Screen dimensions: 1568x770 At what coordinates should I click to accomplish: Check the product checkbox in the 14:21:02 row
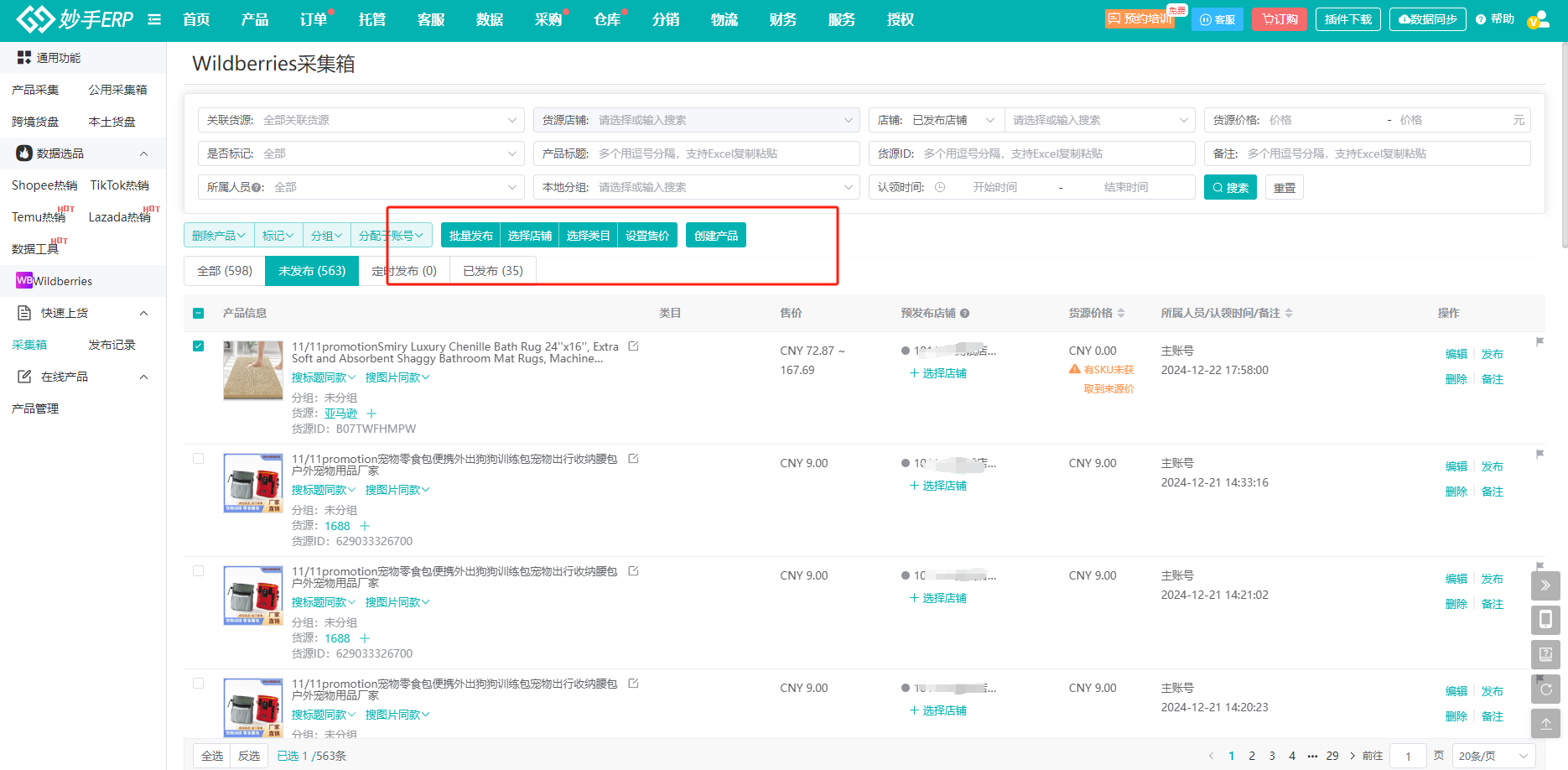point(199,570)
